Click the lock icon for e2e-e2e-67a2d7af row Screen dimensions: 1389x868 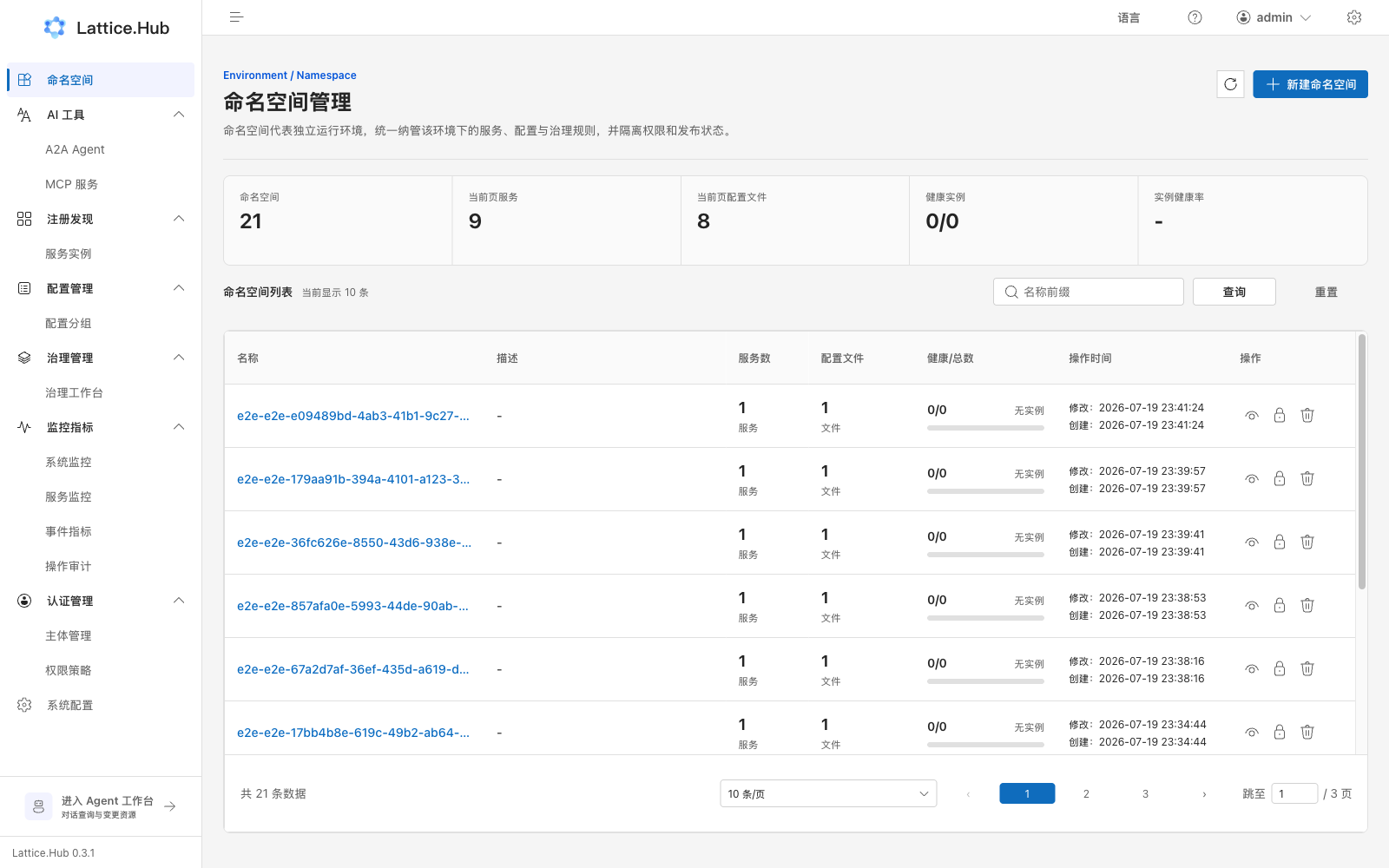coord(1280,668)
